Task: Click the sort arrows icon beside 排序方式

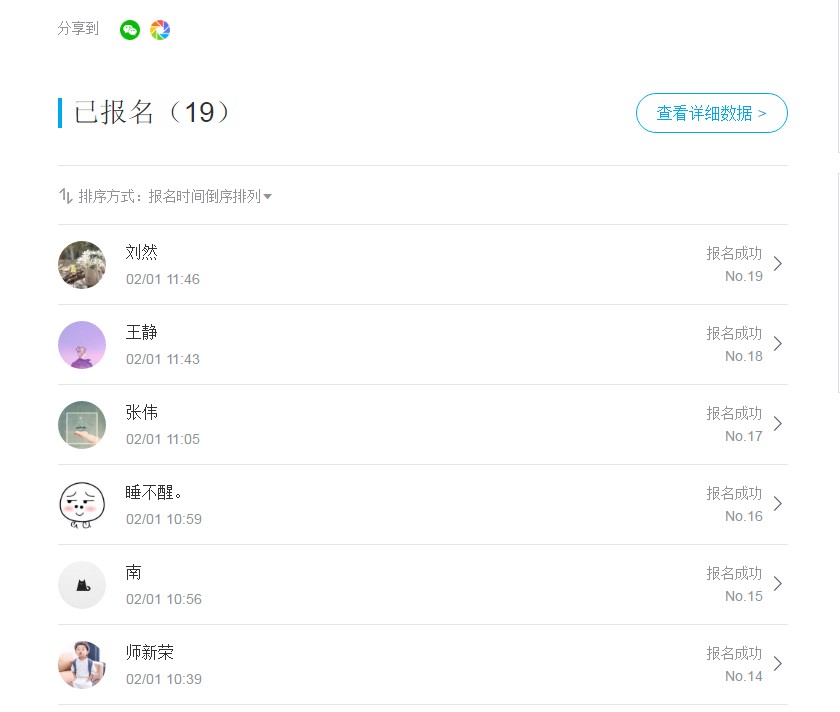Action: pos(65,196)
